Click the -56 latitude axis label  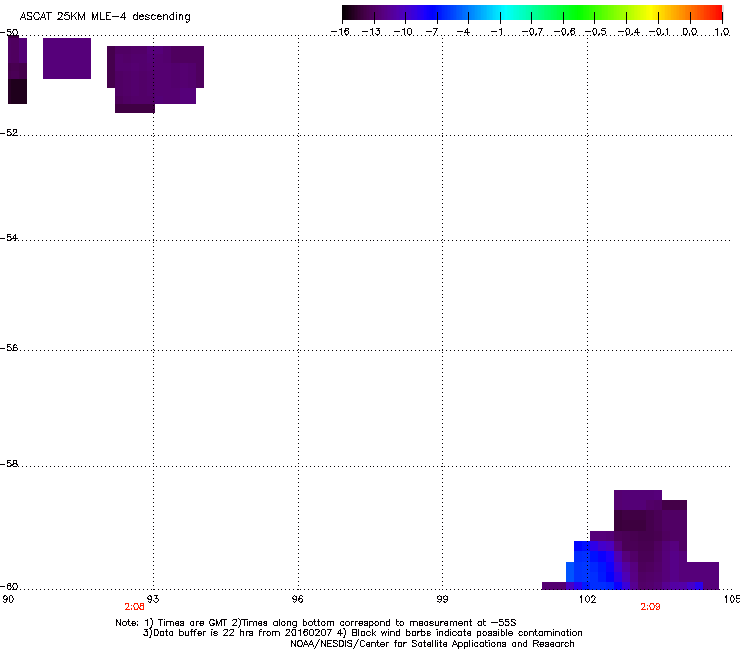tap(9, 347)
